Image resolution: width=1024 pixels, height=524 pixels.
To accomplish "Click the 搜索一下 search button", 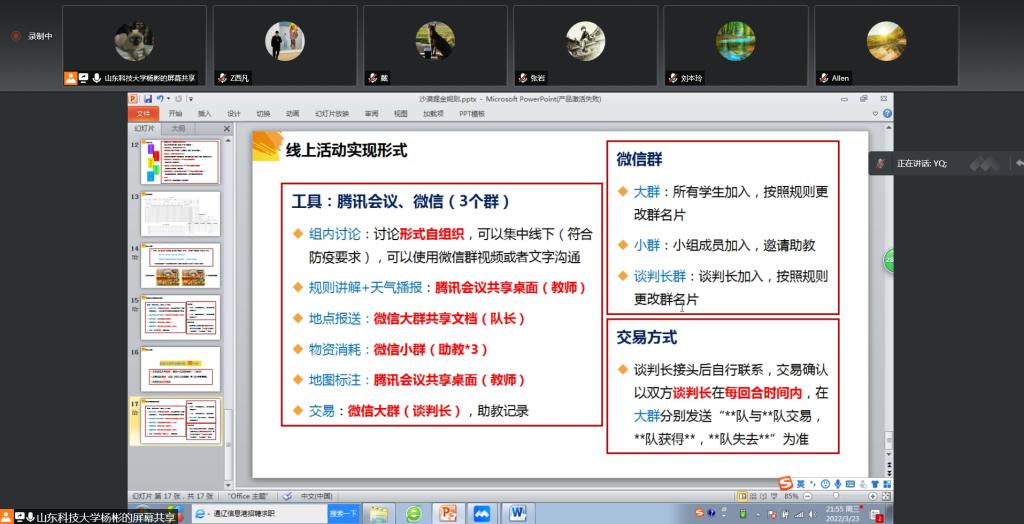I will point(343,513).
